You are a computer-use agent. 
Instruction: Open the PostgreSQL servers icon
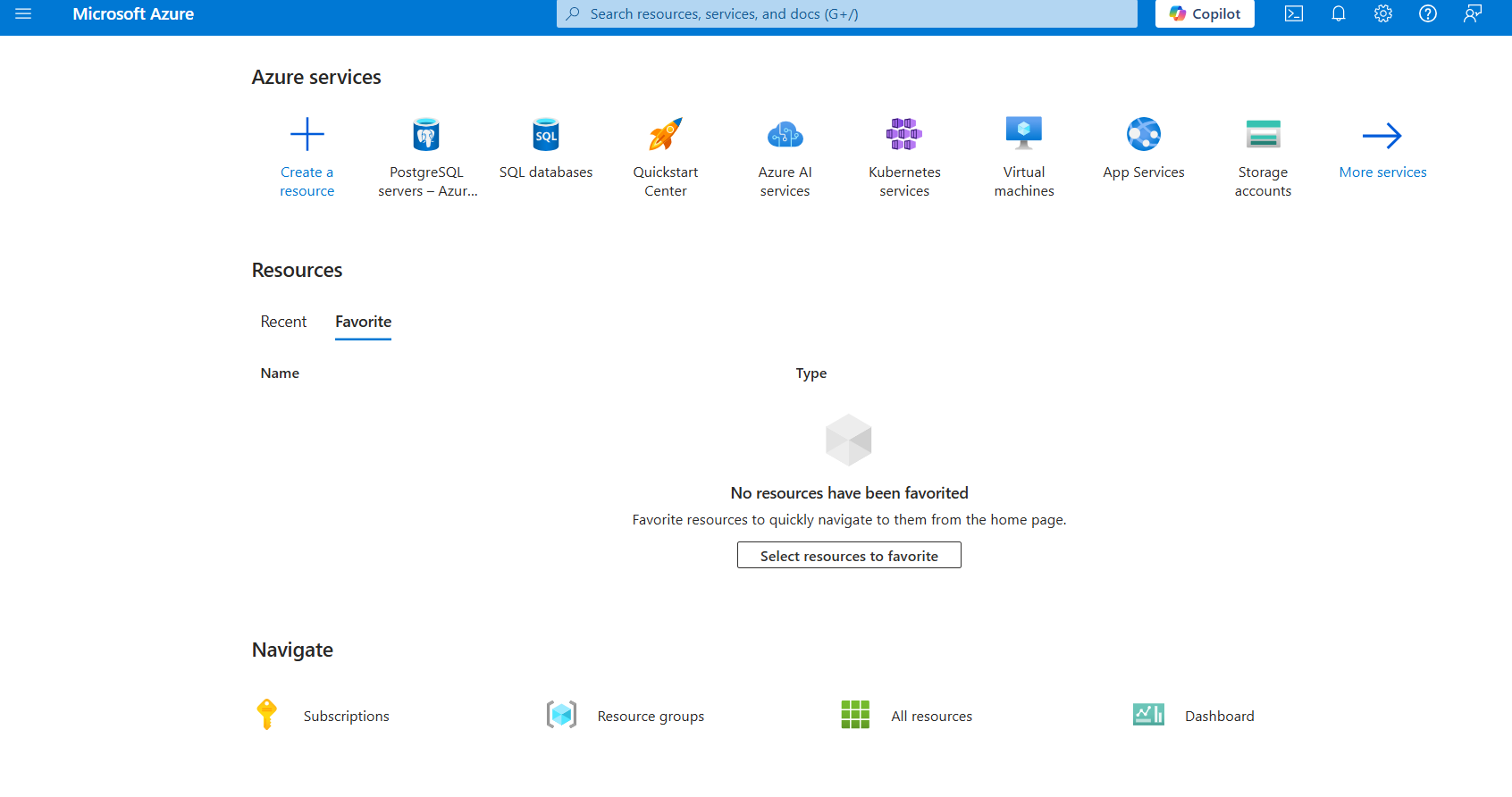(x=426, y=135)
